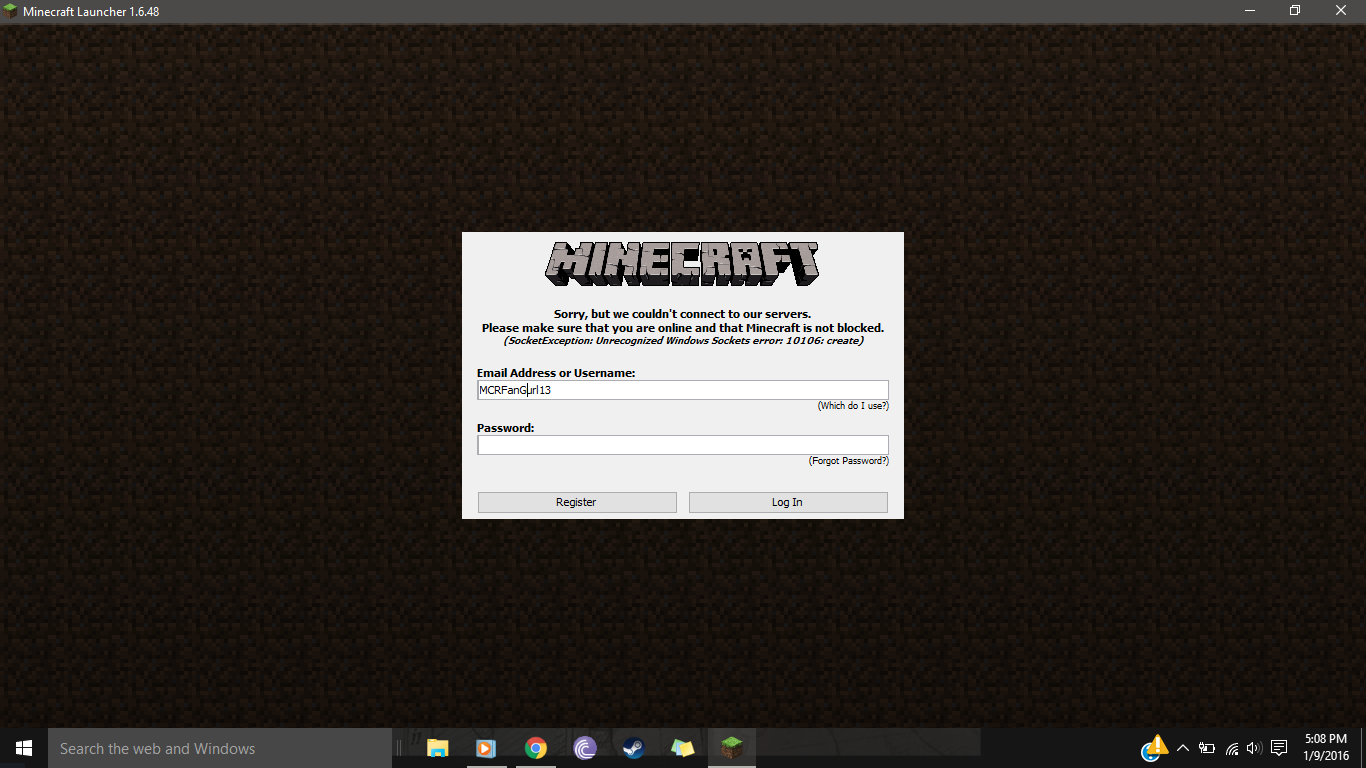
Task: Click the SocketException error text
Action: coord(683,340)
